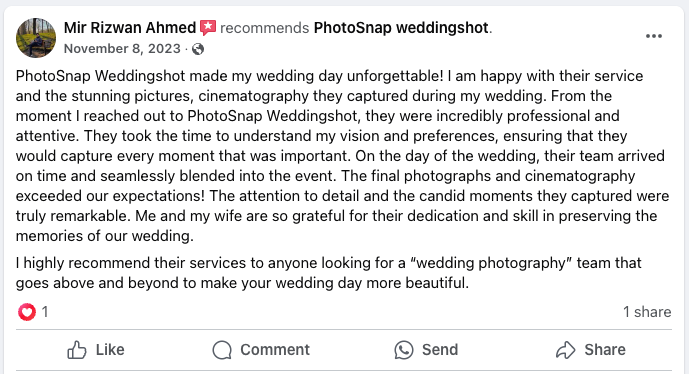The width and height of the screenshot is (689, 374).
Task: View who reacted via count 1
Action: [45, 312]
